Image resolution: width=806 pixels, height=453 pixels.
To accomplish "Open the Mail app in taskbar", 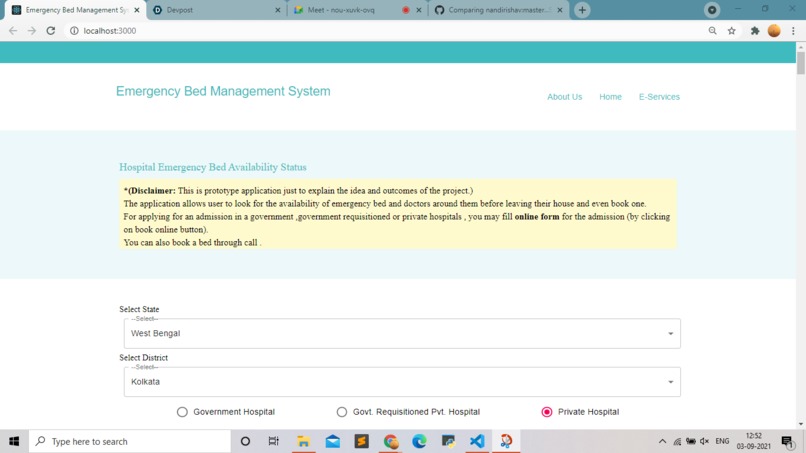I will coord(333,441).
